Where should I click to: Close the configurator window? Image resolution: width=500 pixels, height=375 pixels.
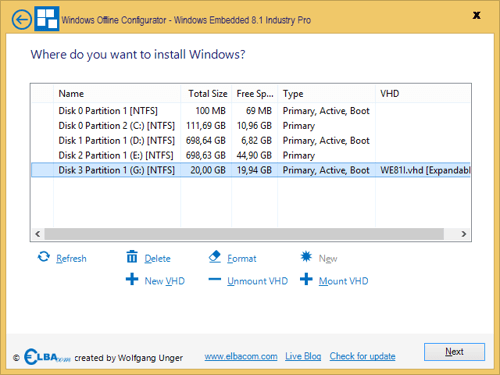477,15
